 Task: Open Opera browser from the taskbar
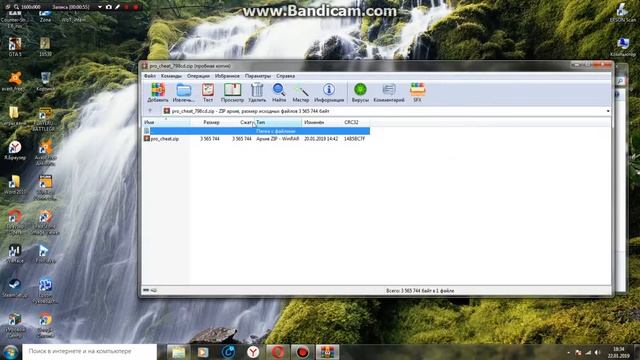click(x=278, y=352)
